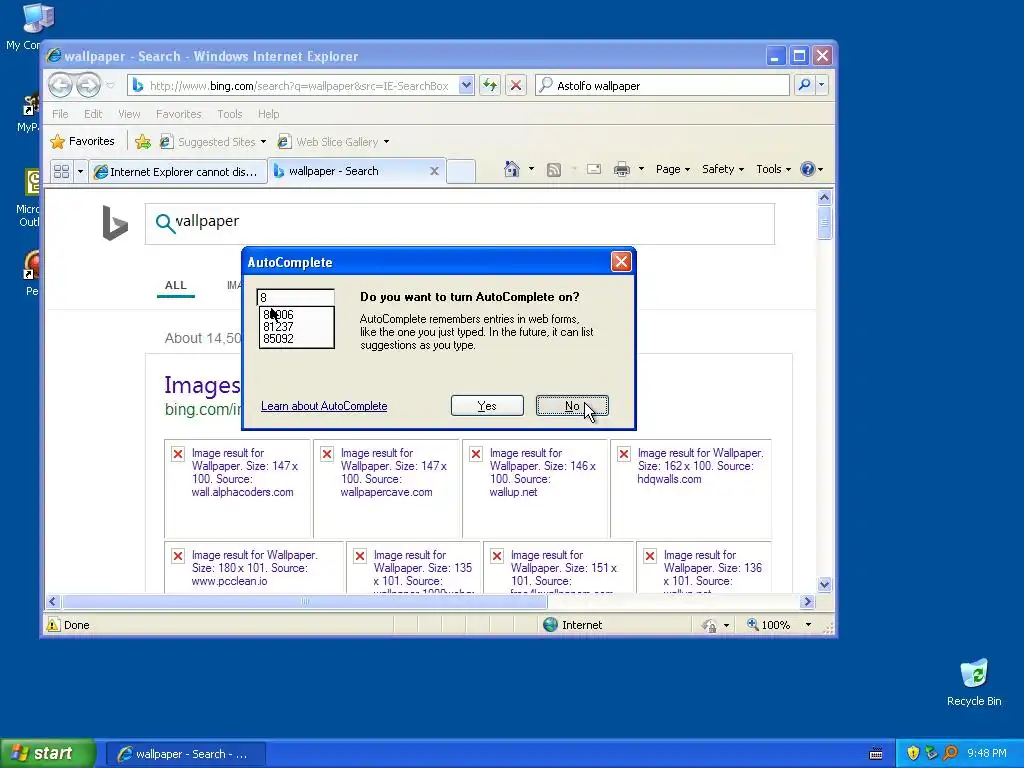This screenshot has height=768, width=1024.
Task: Open the Favorites menu in menu bar
Action: point(179,114)
